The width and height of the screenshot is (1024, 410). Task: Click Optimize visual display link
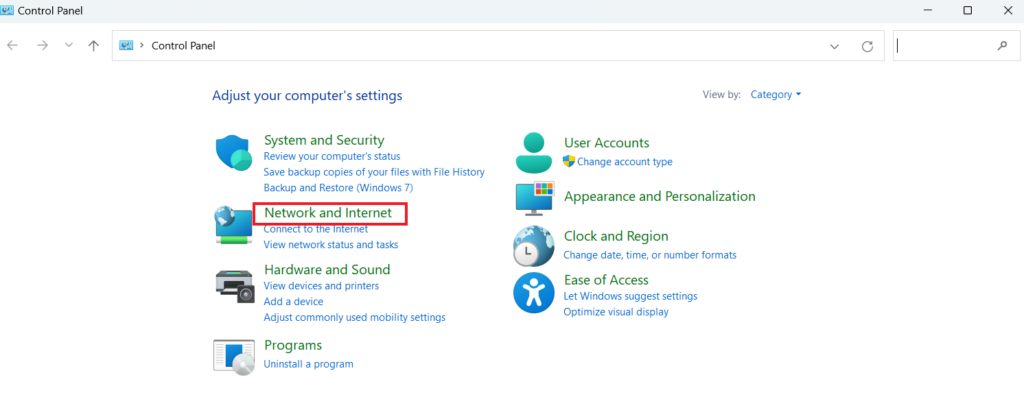tap(616, 312)
